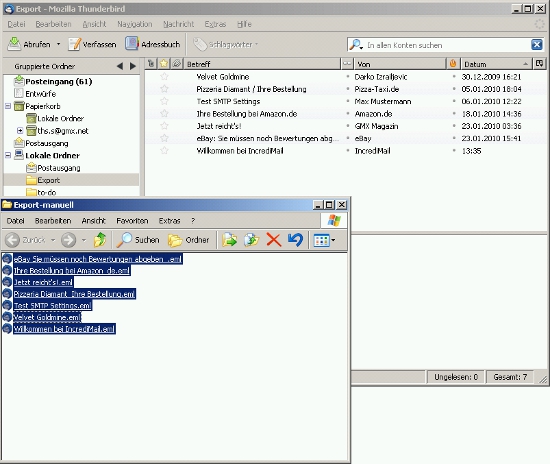The width and height of the screenshot is (550, 464).
Task: Click the read-status glasses column header
Action: pos(347,64)
